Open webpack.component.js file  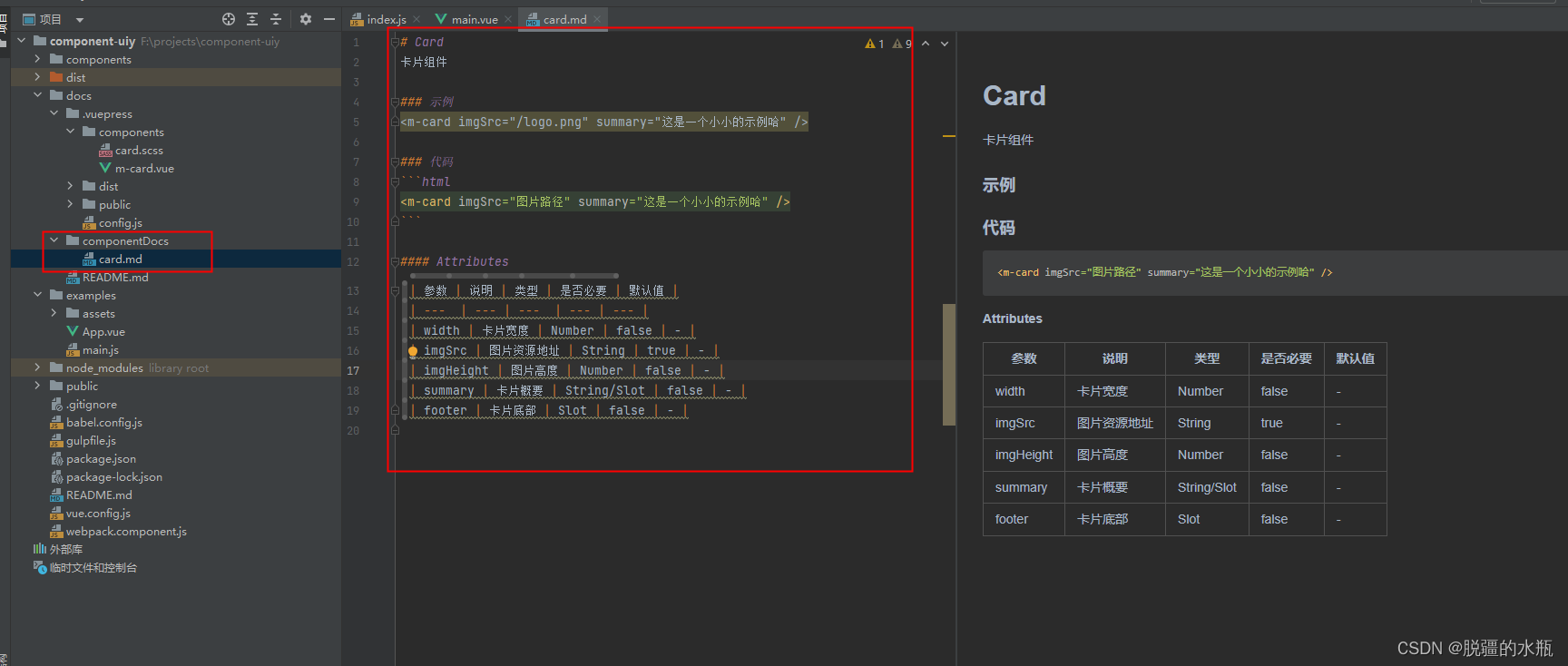[x=126, y=531]
